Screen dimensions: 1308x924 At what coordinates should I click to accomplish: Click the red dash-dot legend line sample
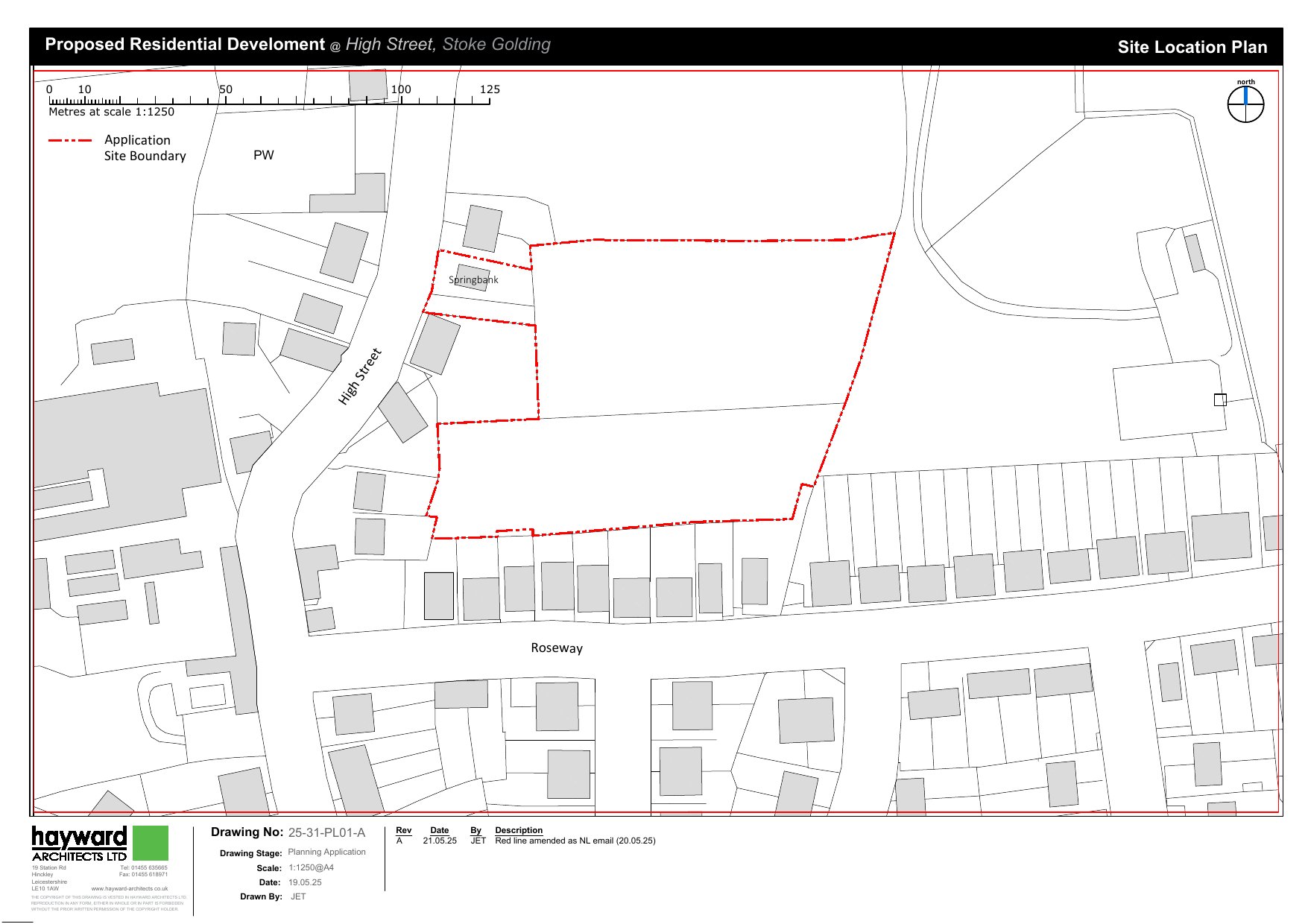pyautogui.click(x=70, y=140)
